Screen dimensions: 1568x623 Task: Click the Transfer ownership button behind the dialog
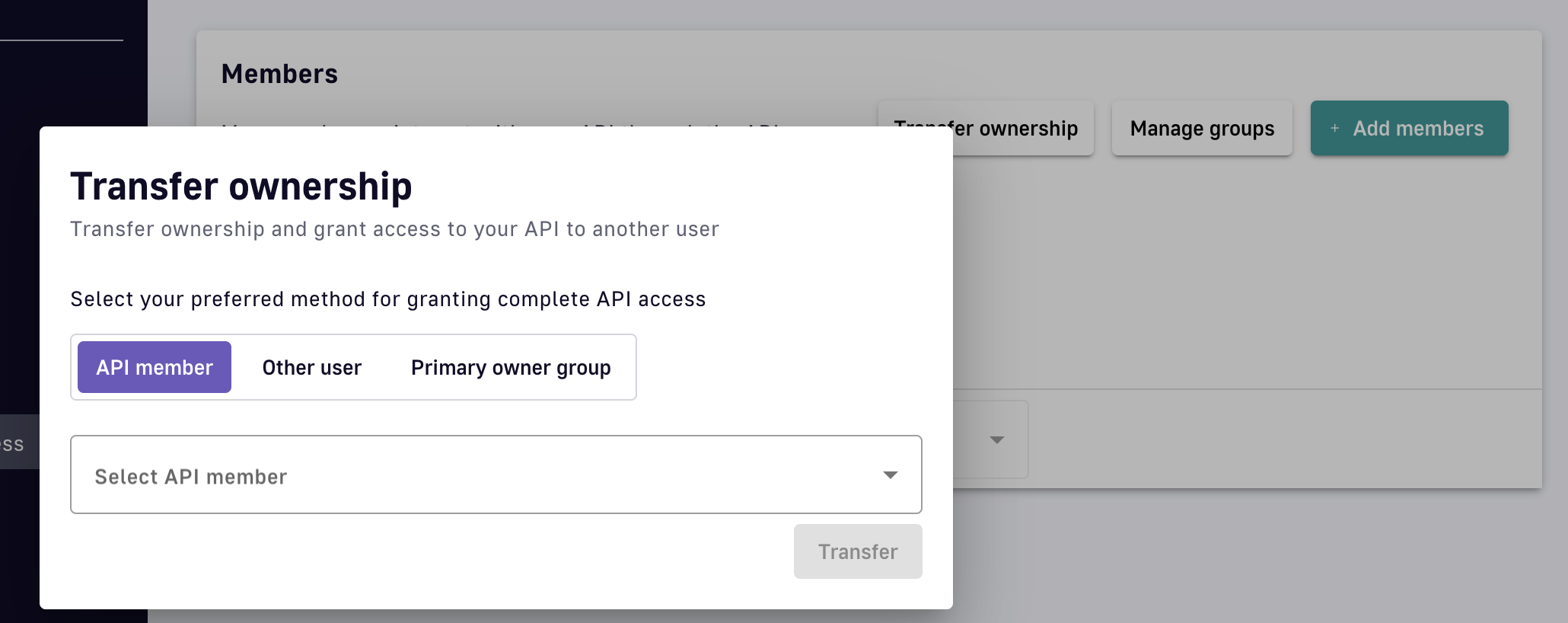[1020, 129]
